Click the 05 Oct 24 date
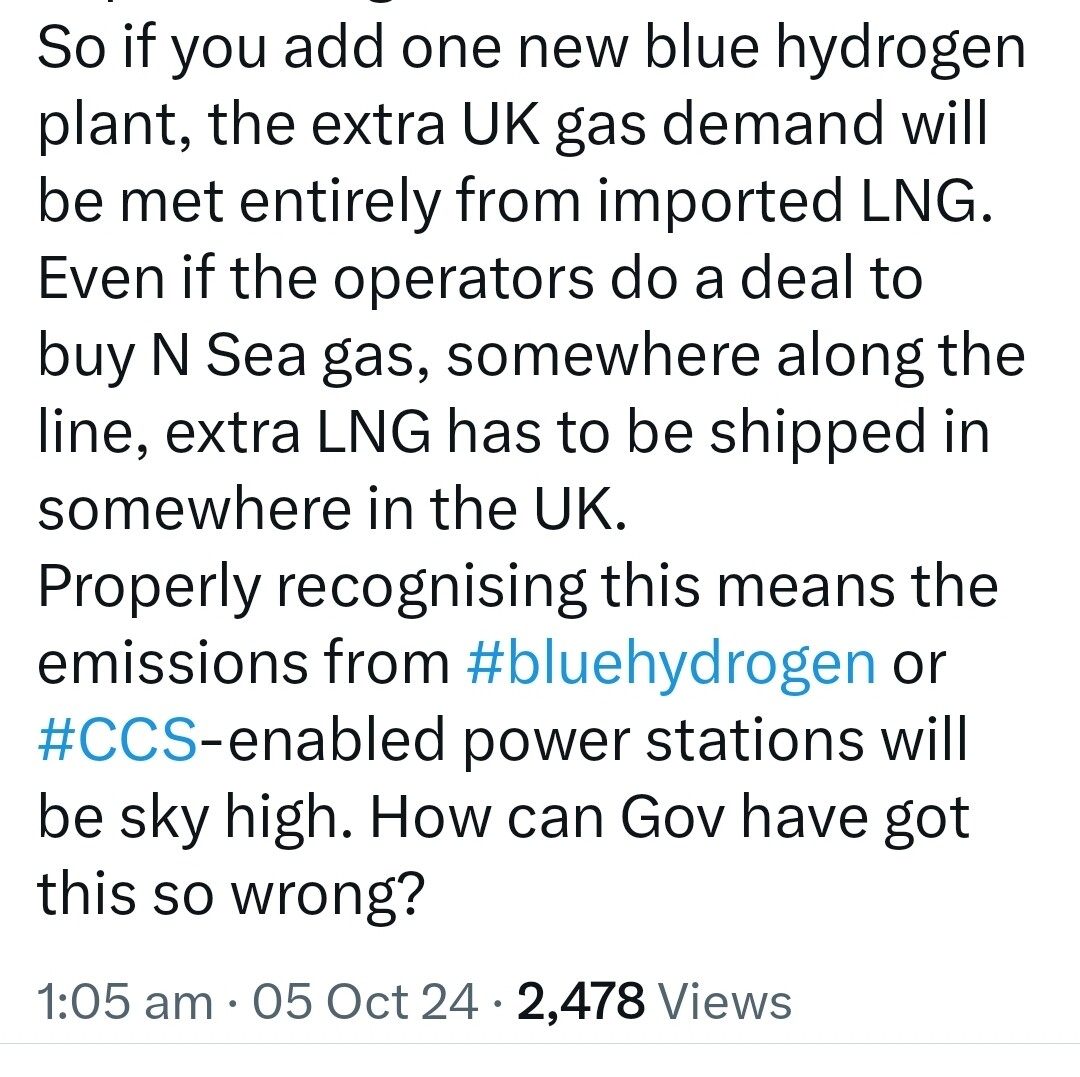The width and height of the screenshot is (1080, 1077). click(x=365, y=1001)
